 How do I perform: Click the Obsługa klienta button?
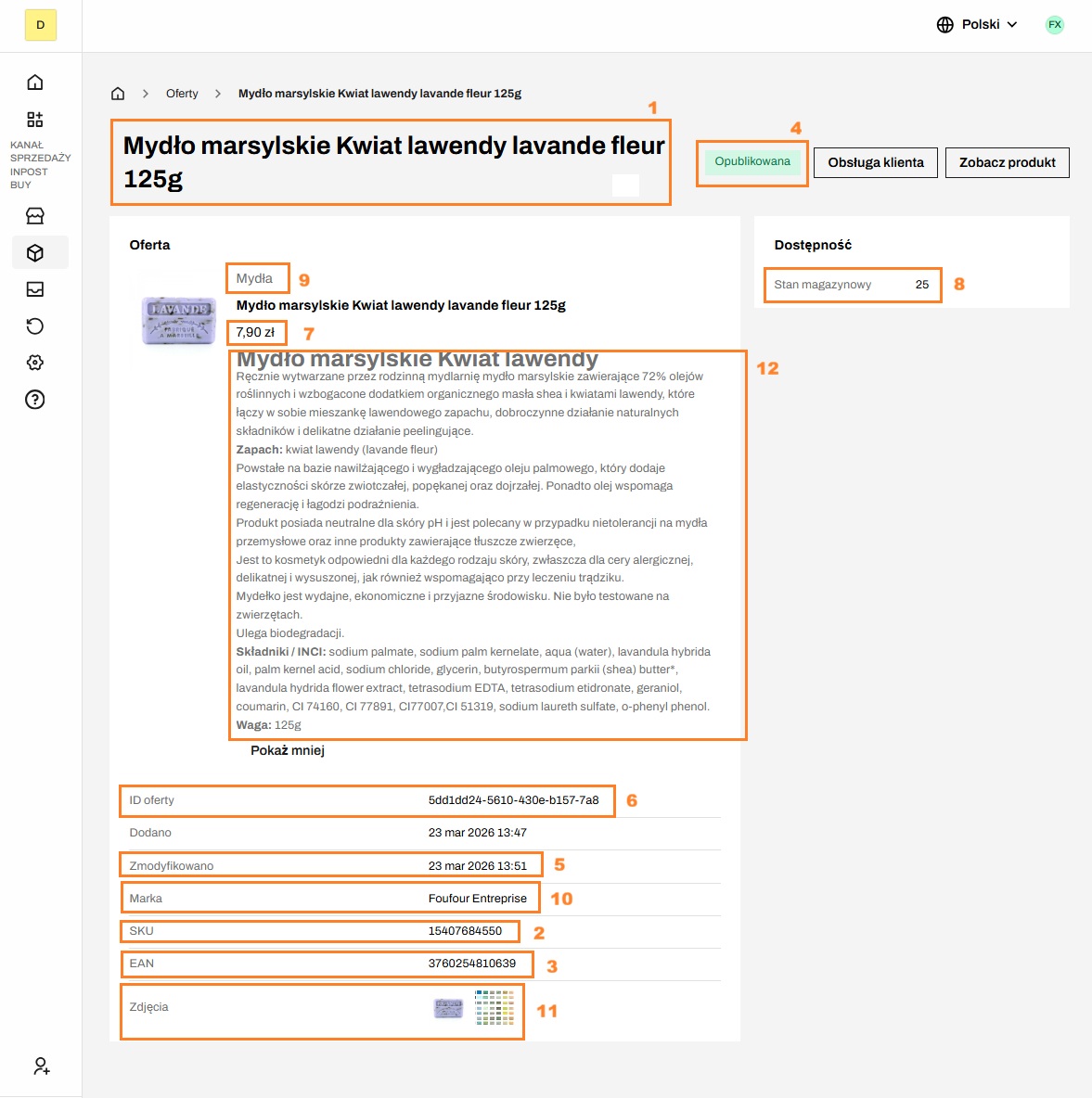(x=876, y=162)
